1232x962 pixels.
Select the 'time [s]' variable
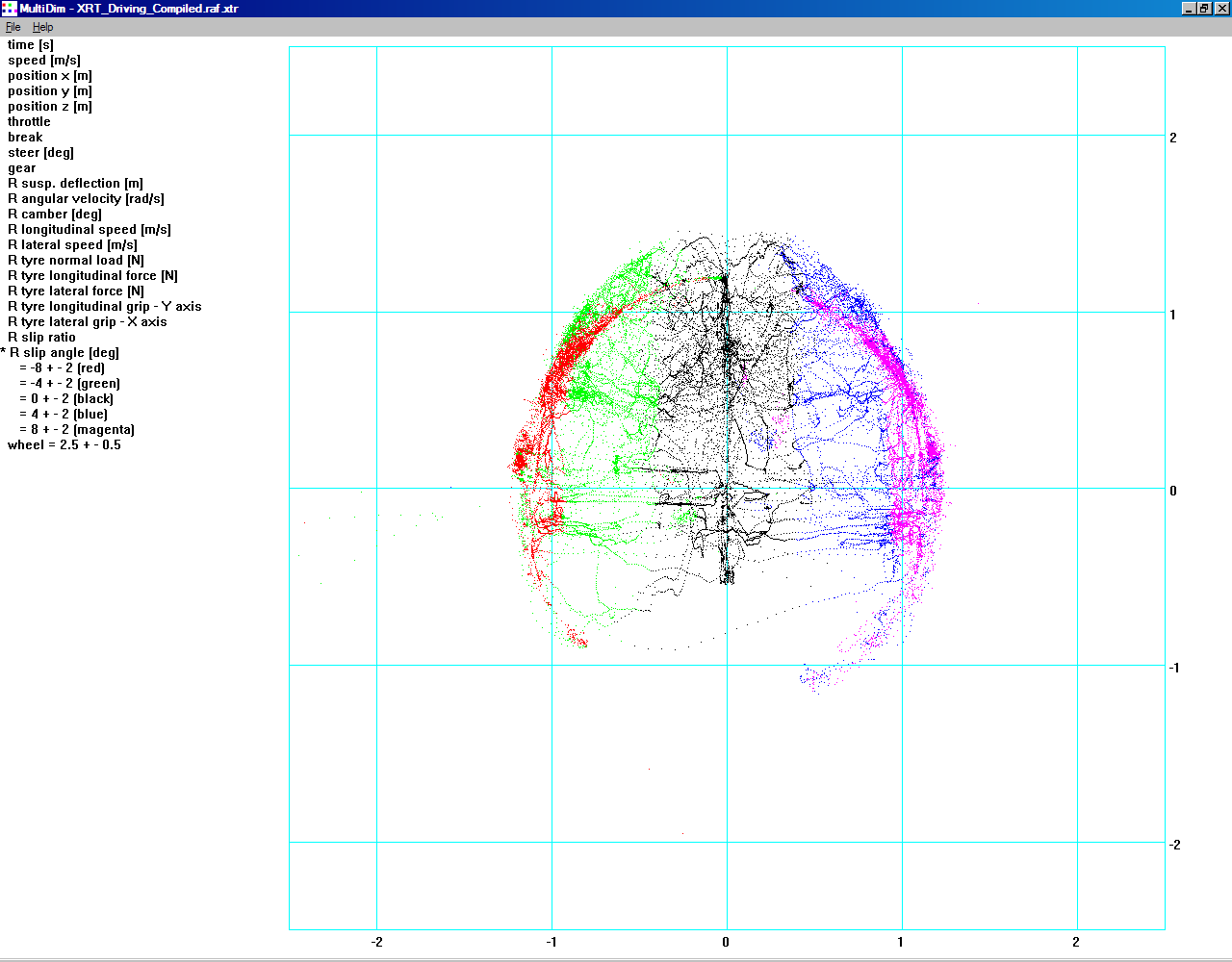point(31,45)
